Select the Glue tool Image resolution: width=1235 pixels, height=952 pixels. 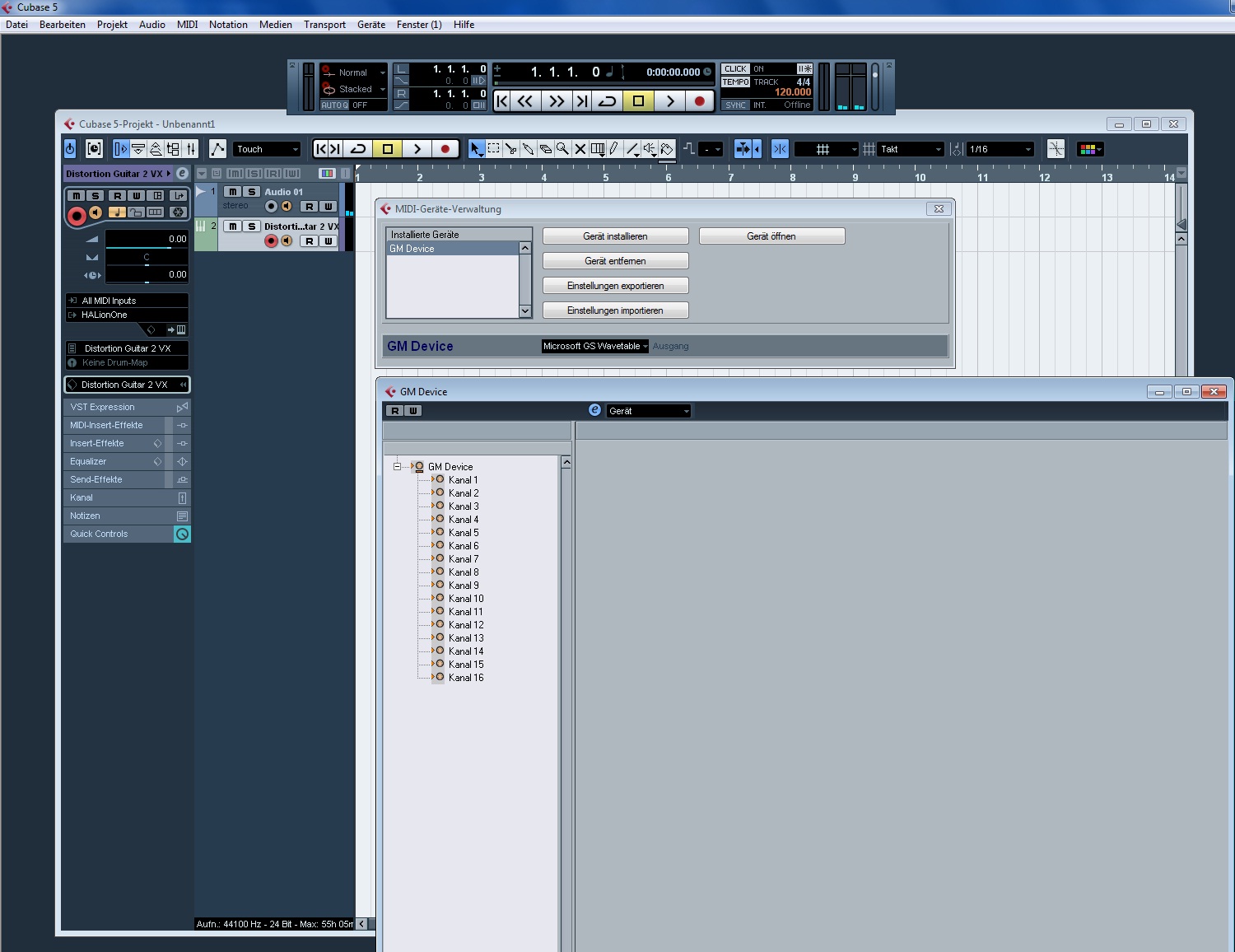528,149
